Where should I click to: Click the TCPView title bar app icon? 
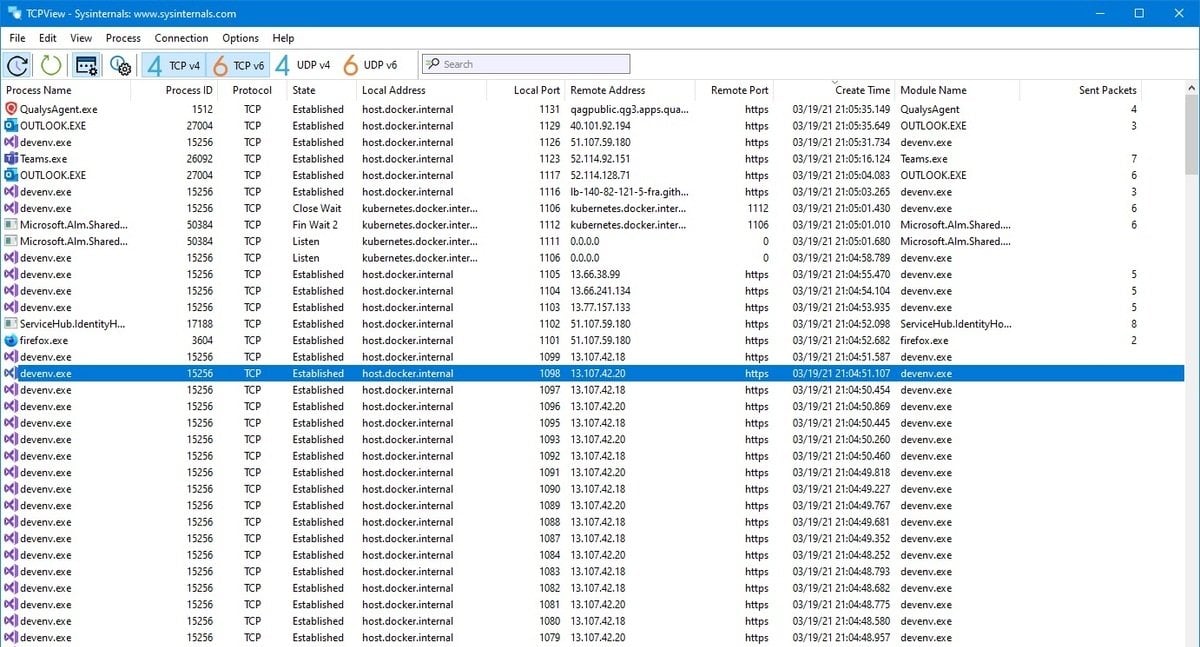click(x=13, y=13)
